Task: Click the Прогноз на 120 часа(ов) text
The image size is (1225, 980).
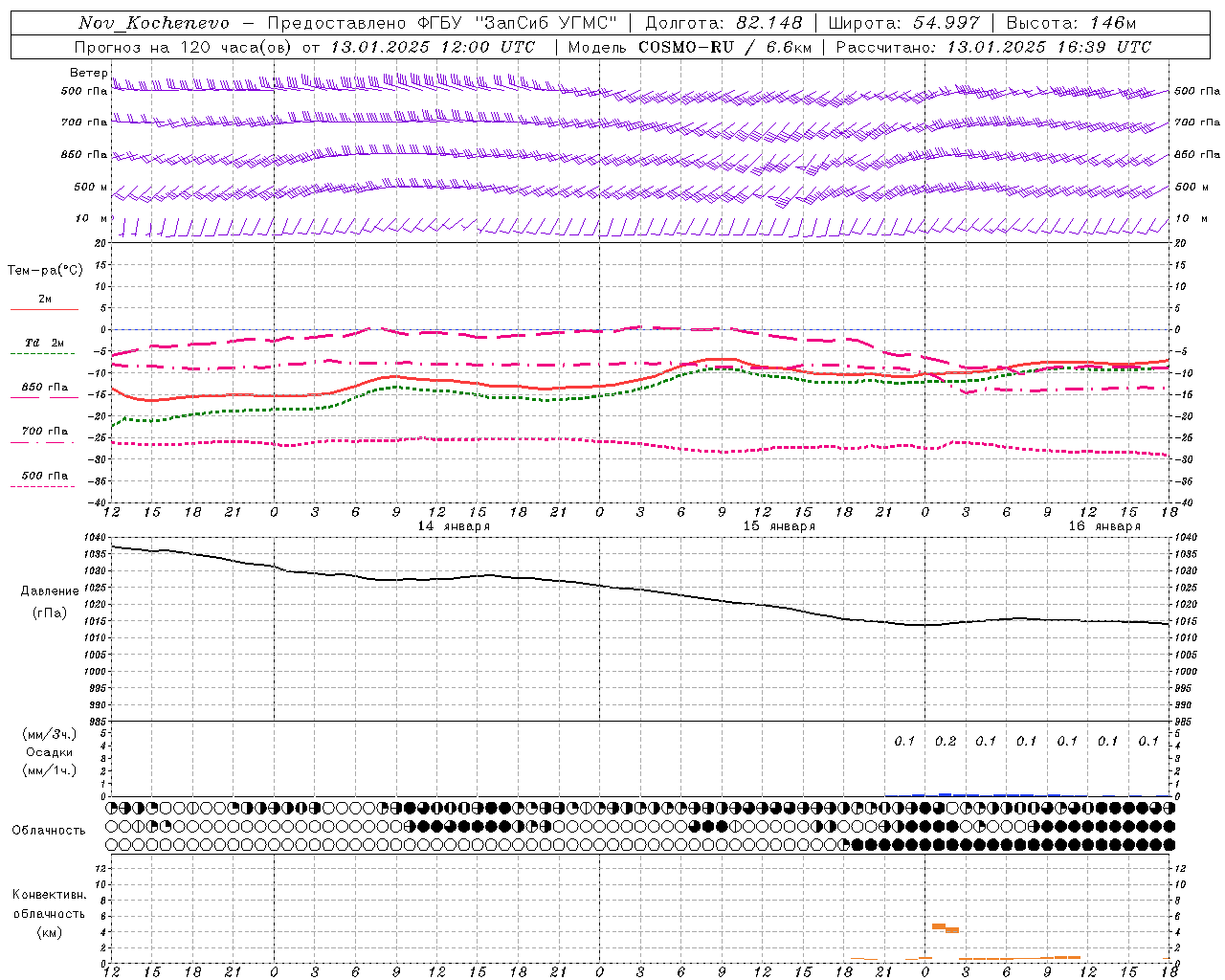Action: coord(184,47)
